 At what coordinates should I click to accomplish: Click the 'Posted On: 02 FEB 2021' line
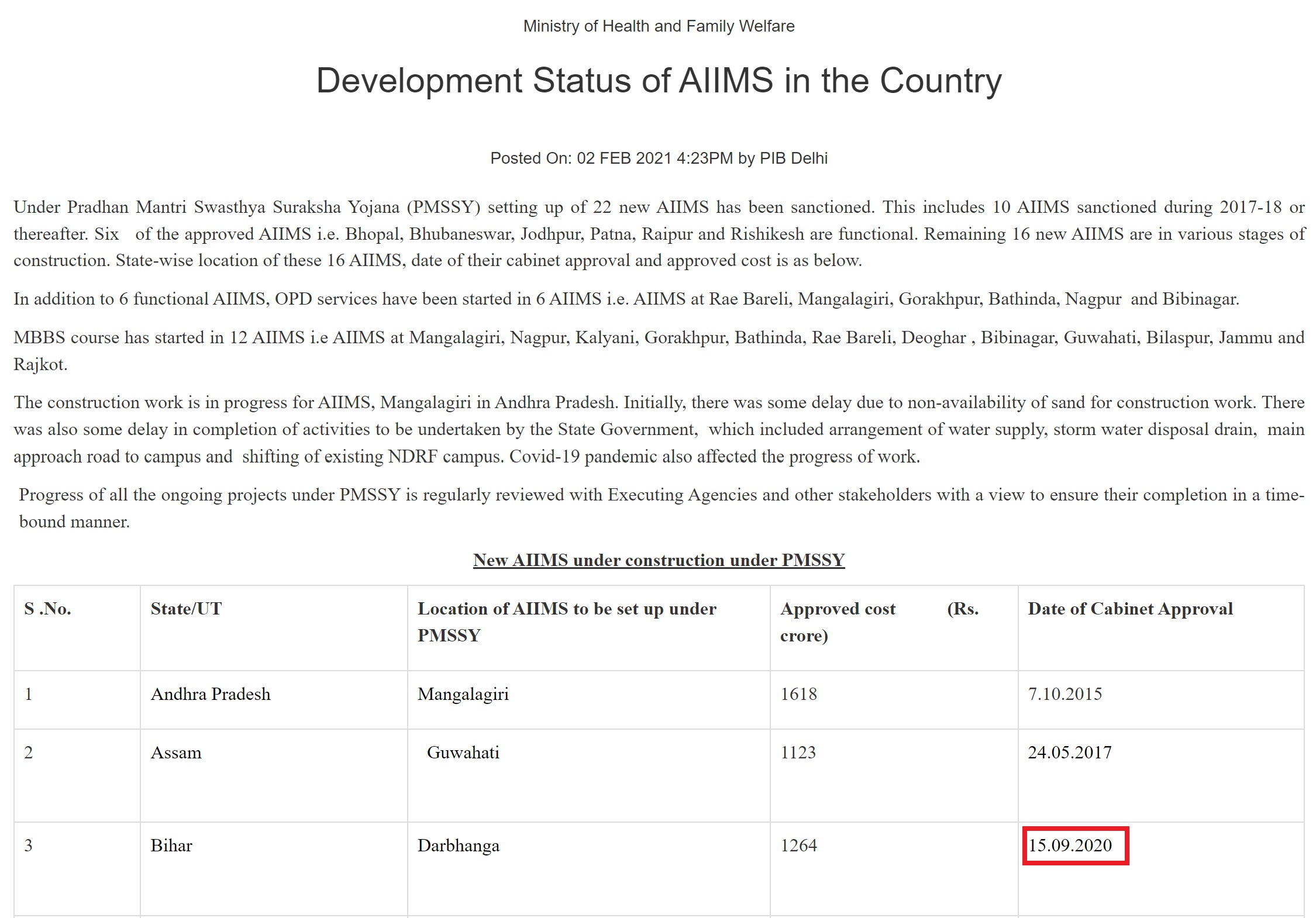(659, 158)
